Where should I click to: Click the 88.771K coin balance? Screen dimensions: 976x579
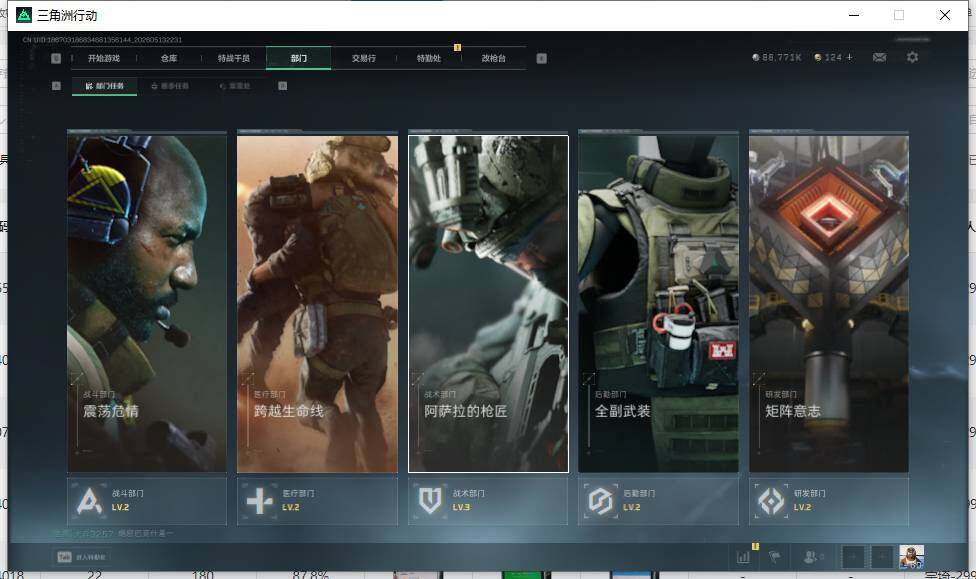coord(776,57)
